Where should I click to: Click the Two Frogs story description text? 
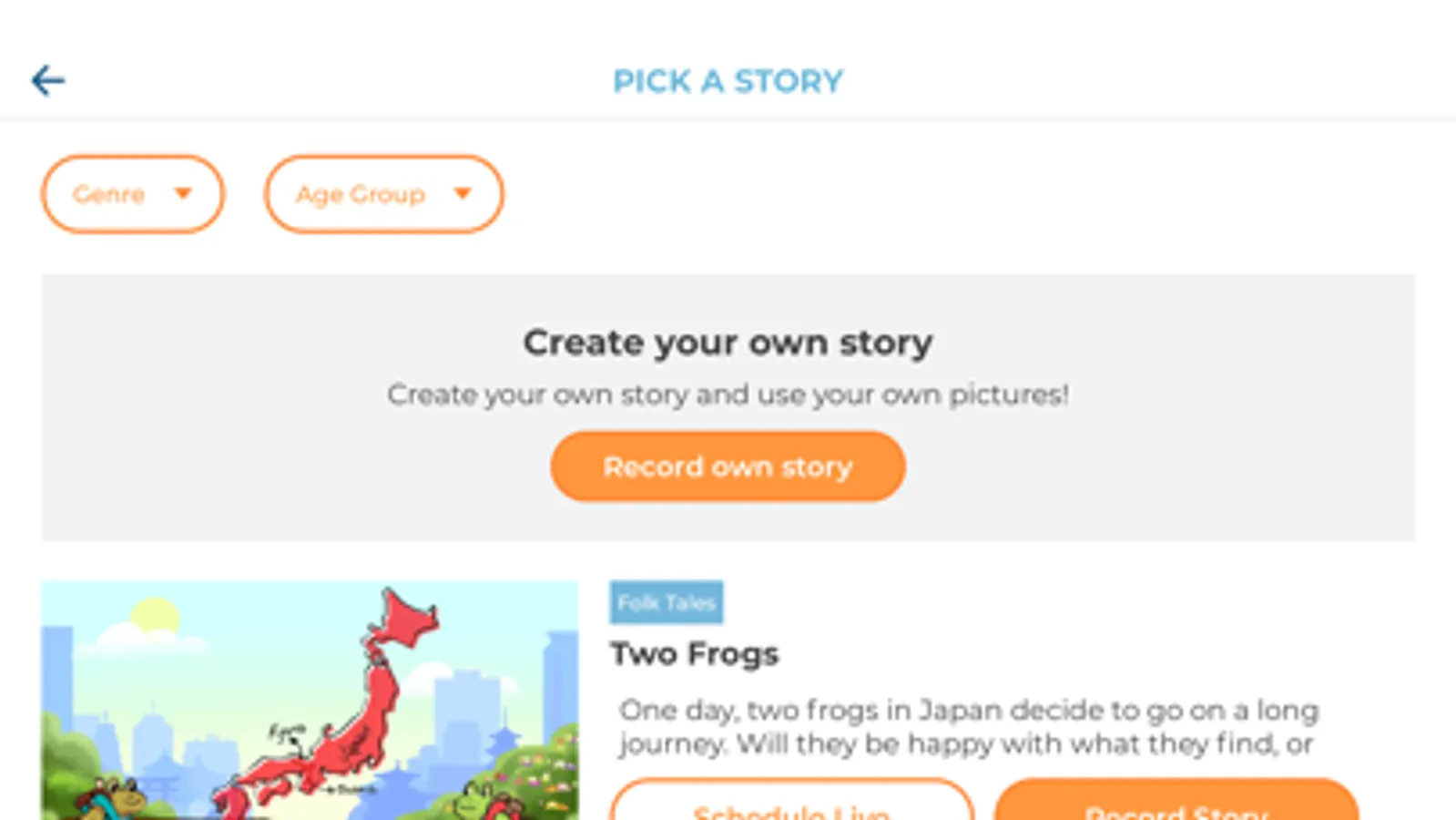point(967,727)
